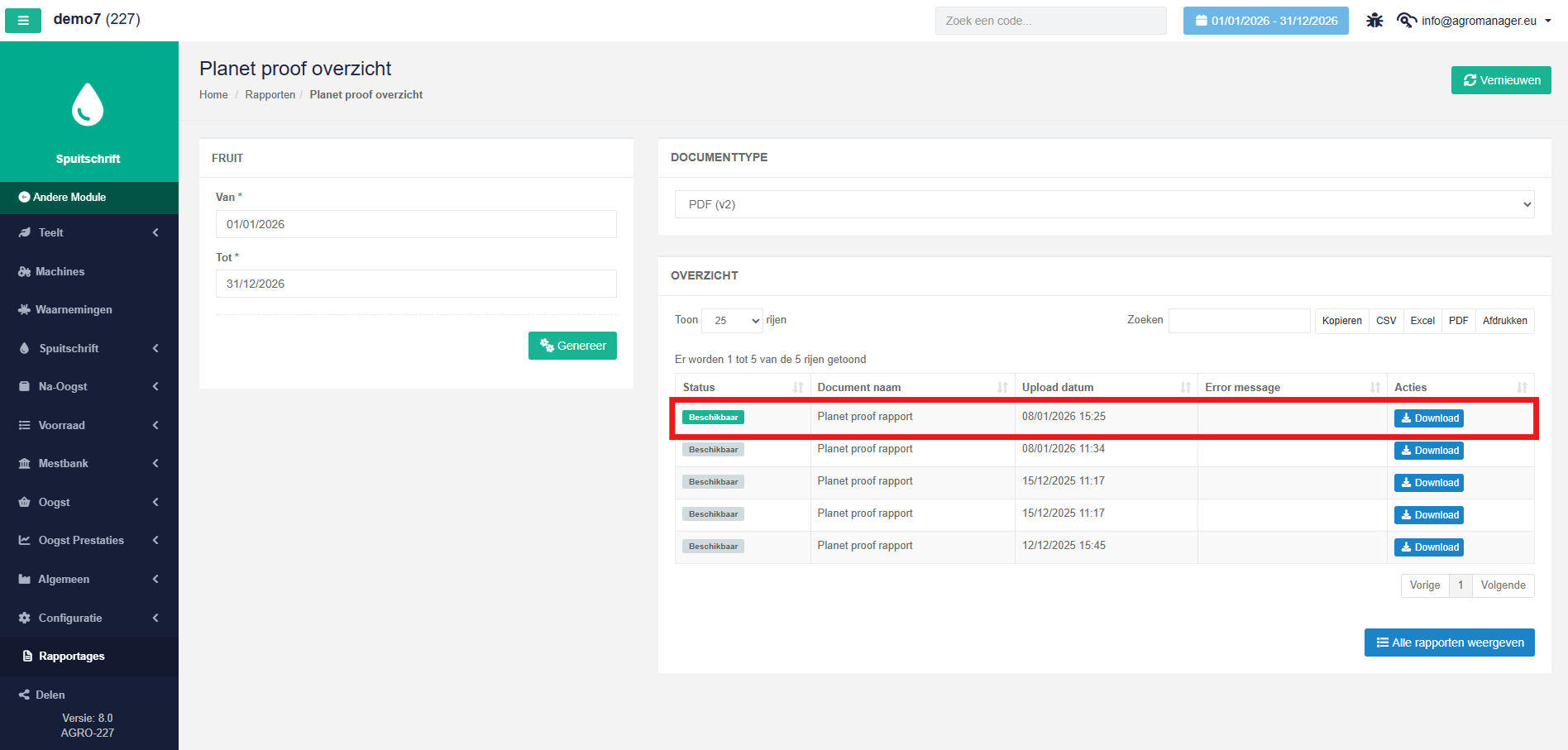
Task: Go to the Volgende page
Action: click(1503, 585)
